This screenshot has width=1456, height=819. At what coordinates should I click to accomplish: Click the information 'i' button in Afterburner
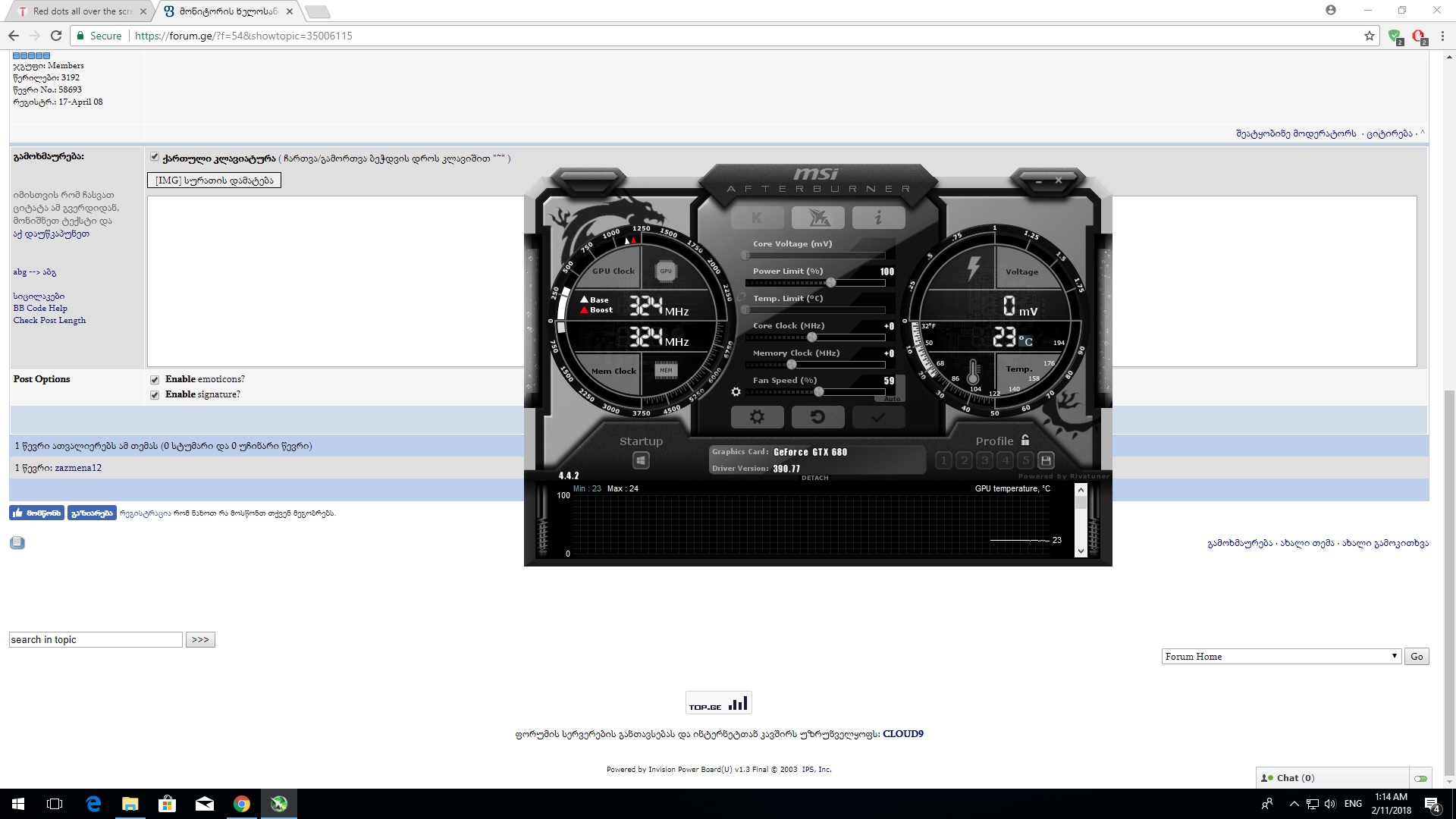pyautogui.click(x=878, y=218)
